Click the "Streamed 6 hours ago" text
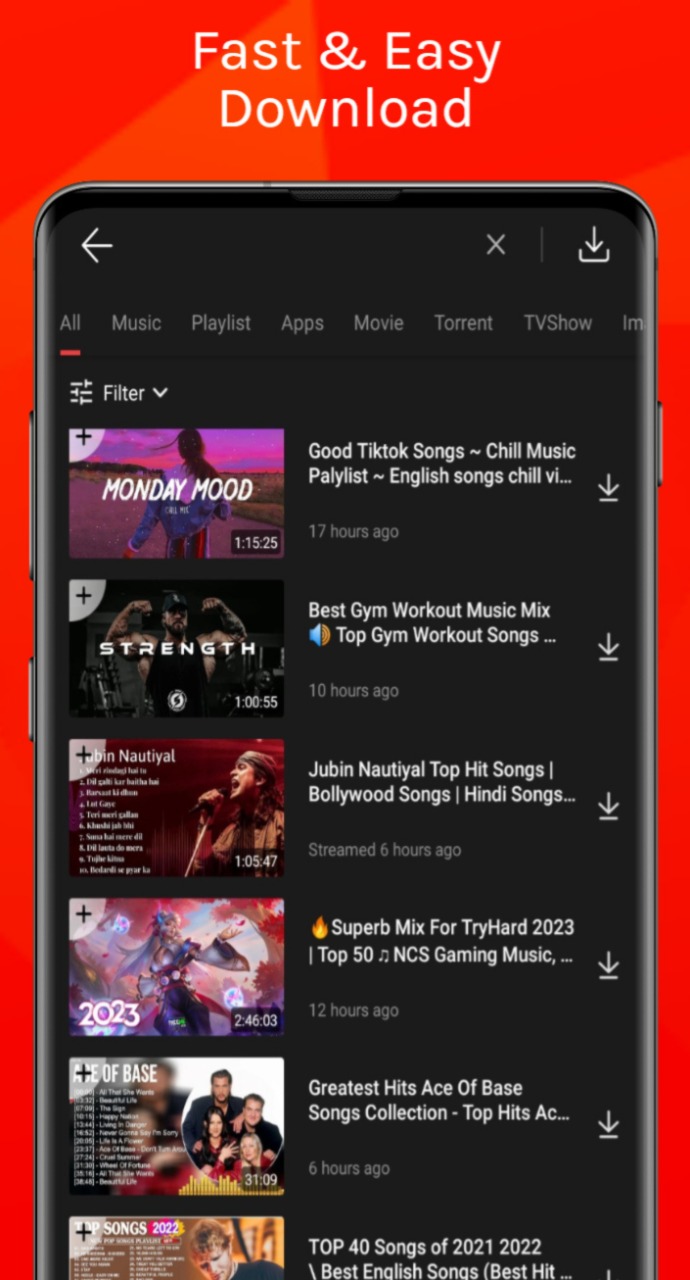This screenshot has height=1280, width=690. (385, 849)
